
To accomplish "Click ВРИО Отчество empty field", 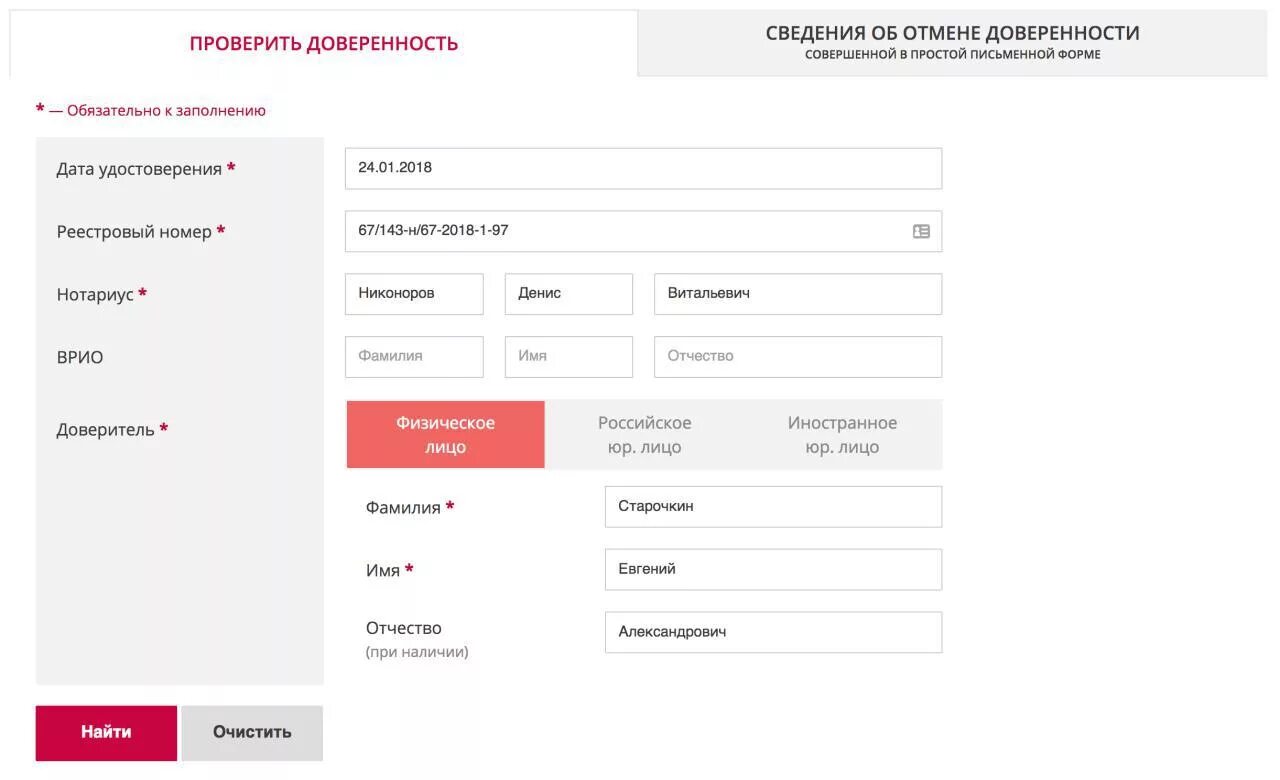I will pos(797,357).
